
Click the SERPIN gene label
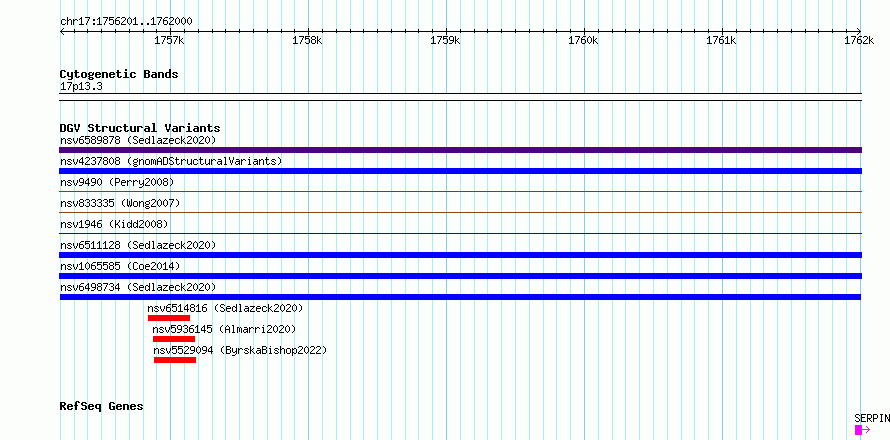coord(872,418)
